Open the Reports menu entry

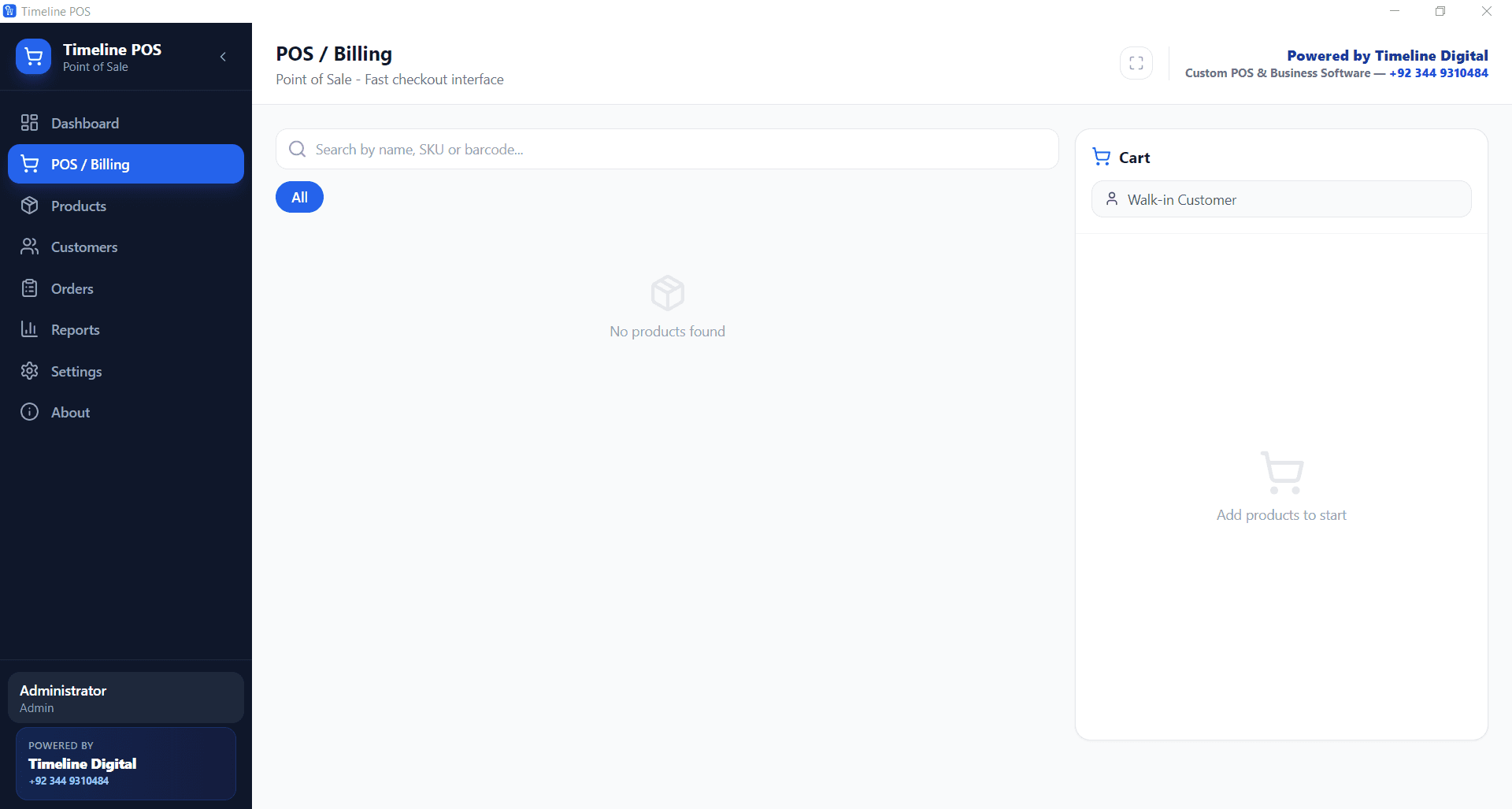click(76, 329)
